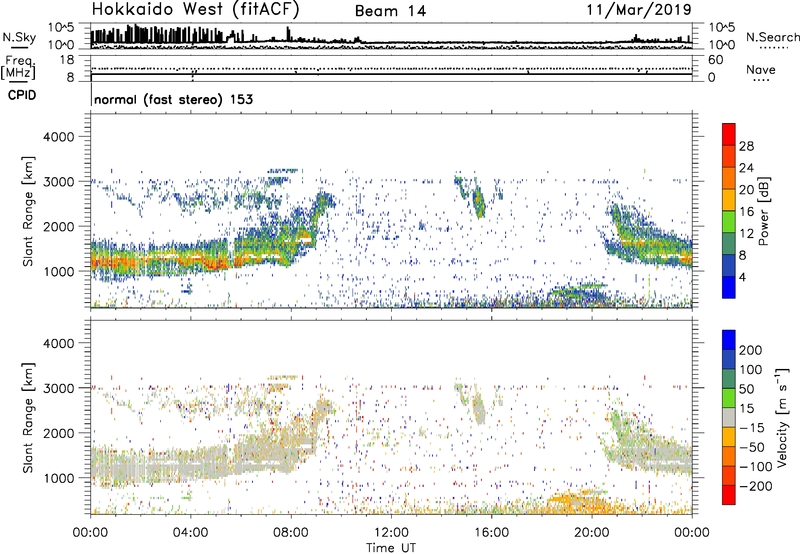
Task: Click the 'Time UT' axis label
Action: pos(391,547)
